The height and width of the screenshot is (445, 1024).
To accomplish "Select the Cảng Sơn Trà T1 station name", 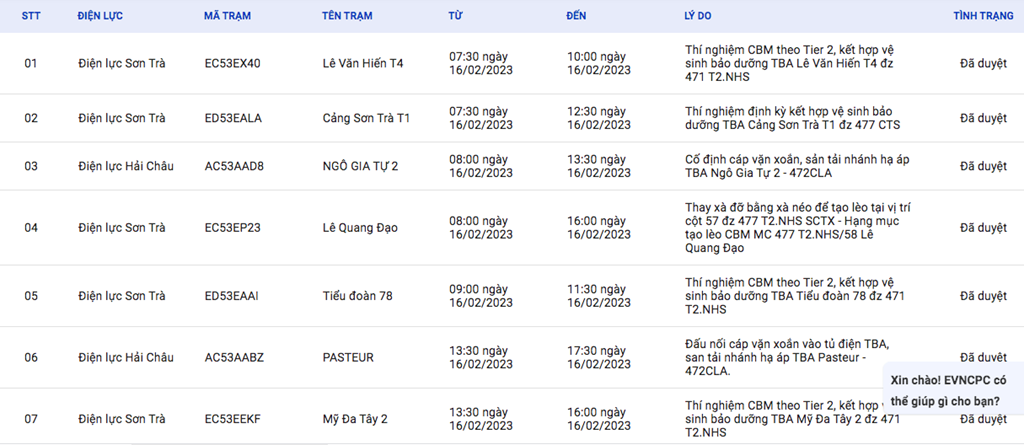I will coord(366,118).
